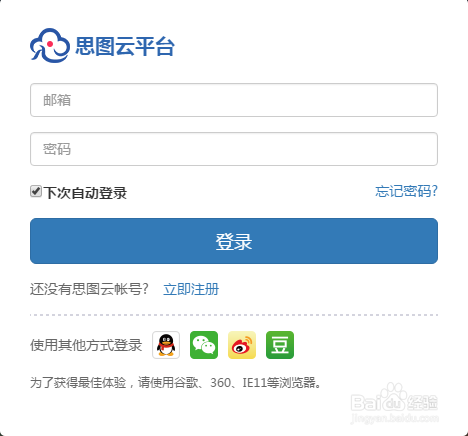Open the 忘记密码? link
Screen dimensions: 468x436
click(406, 191)
